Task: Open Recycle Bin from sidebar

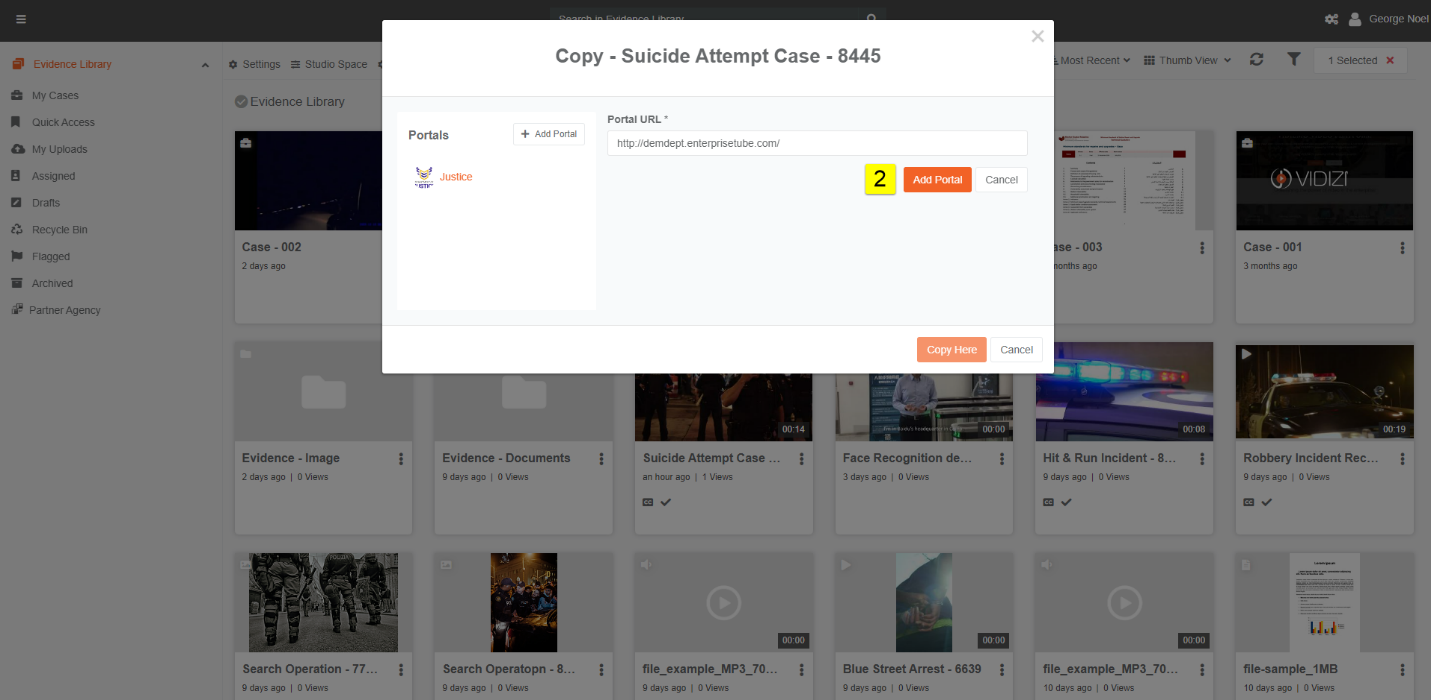Action: (59, 230)
